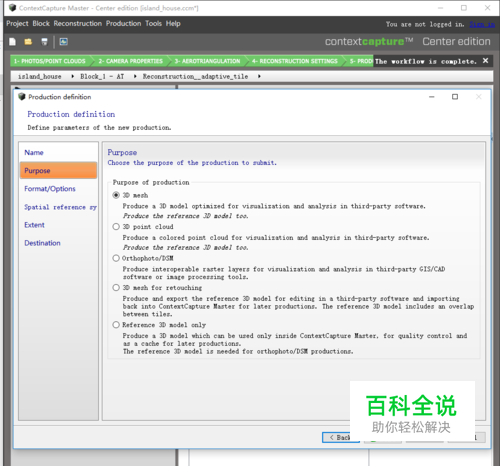Select 3D mesh for retouching option
The height and width of the screenshot is (466, 500).
click(x=116, y=288)
